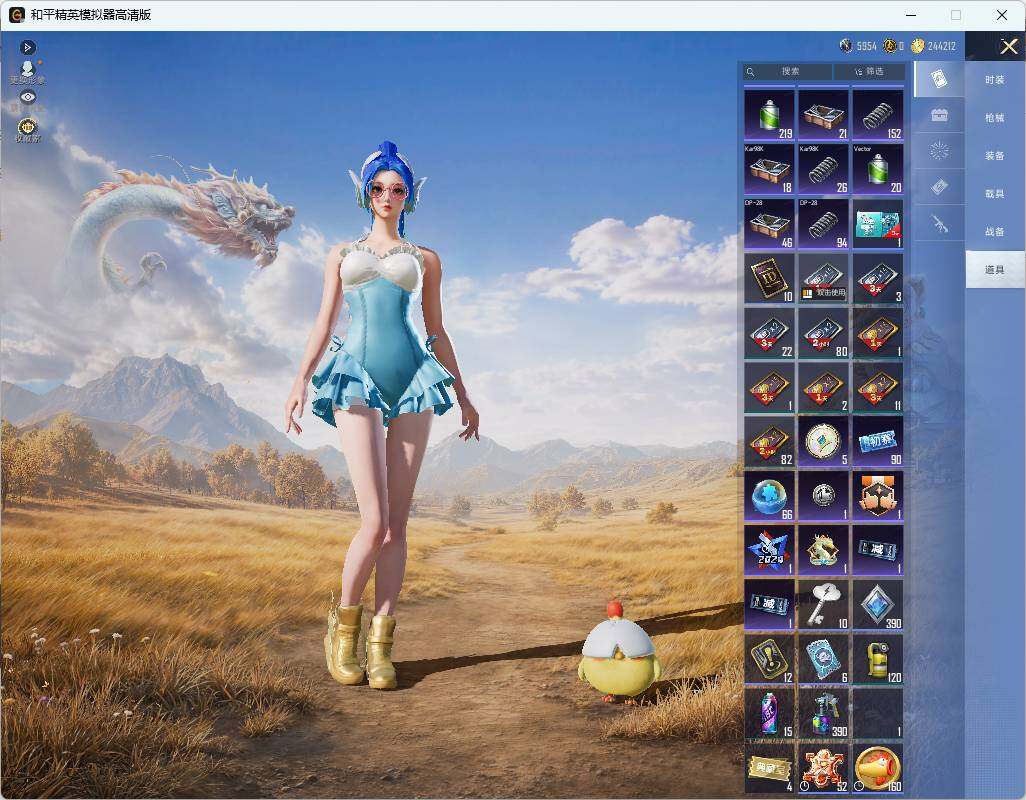The height and width of the screenshot is (800, 1026).
Task: Open the fireworks sub-category icon
Action: tap(939, 151)
